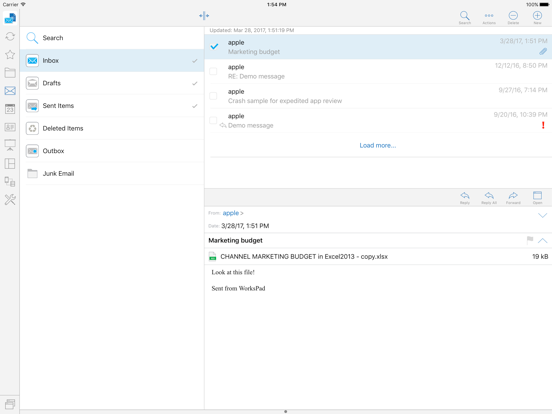Check the RE: Demo message checkbox
552x414 pixels.
coord(213,71)
